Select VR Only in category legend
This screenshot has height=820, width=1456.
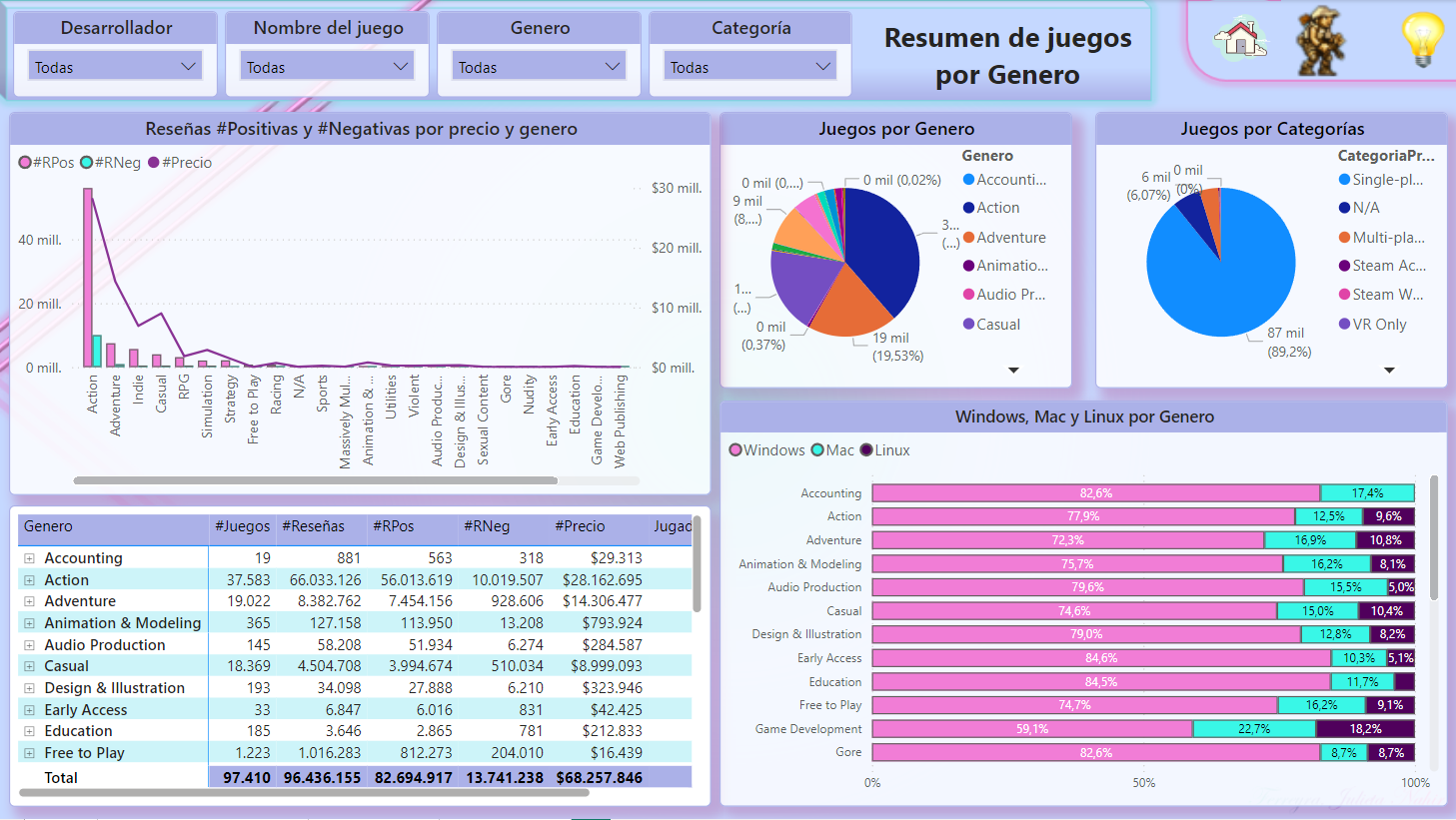pos(1373,325)
